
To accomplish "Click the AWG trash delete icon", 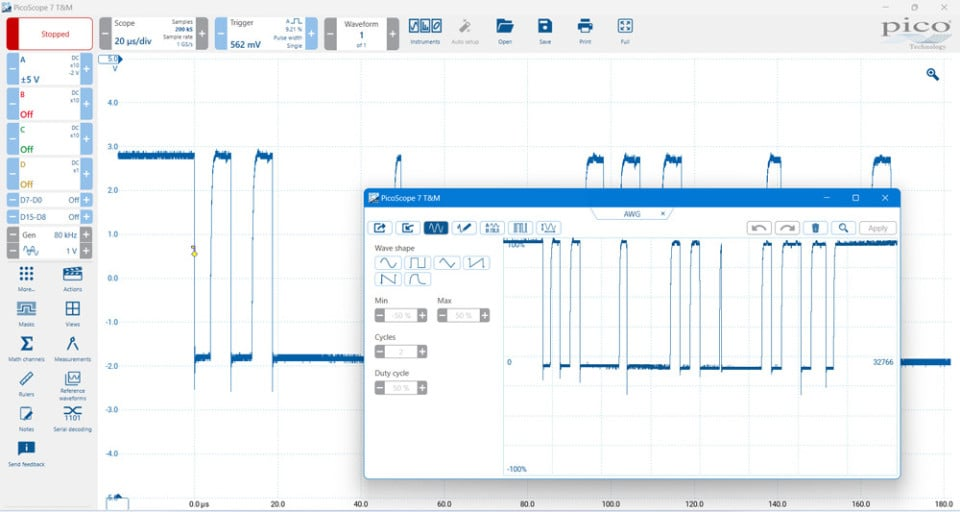I will (x=815, y=228).
